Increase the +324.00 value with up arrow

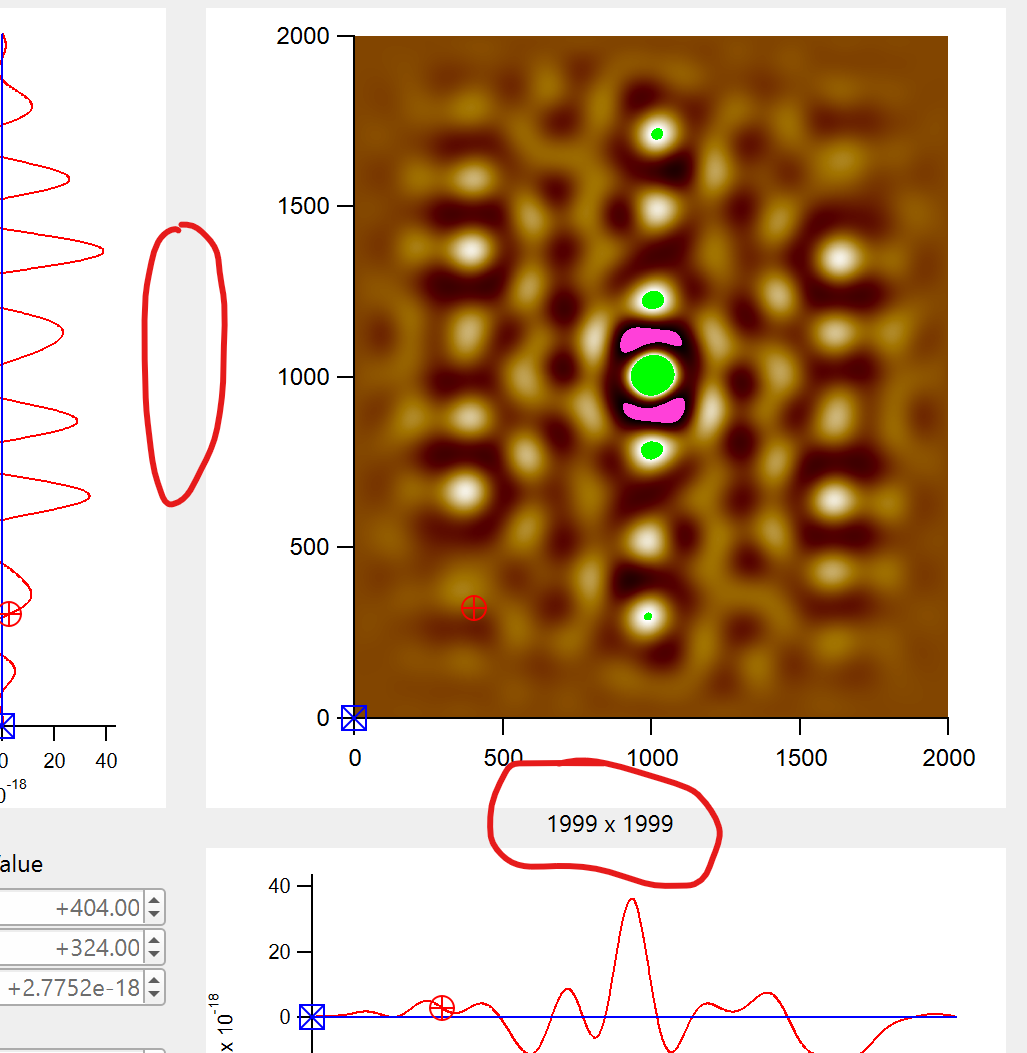(154, 942)
